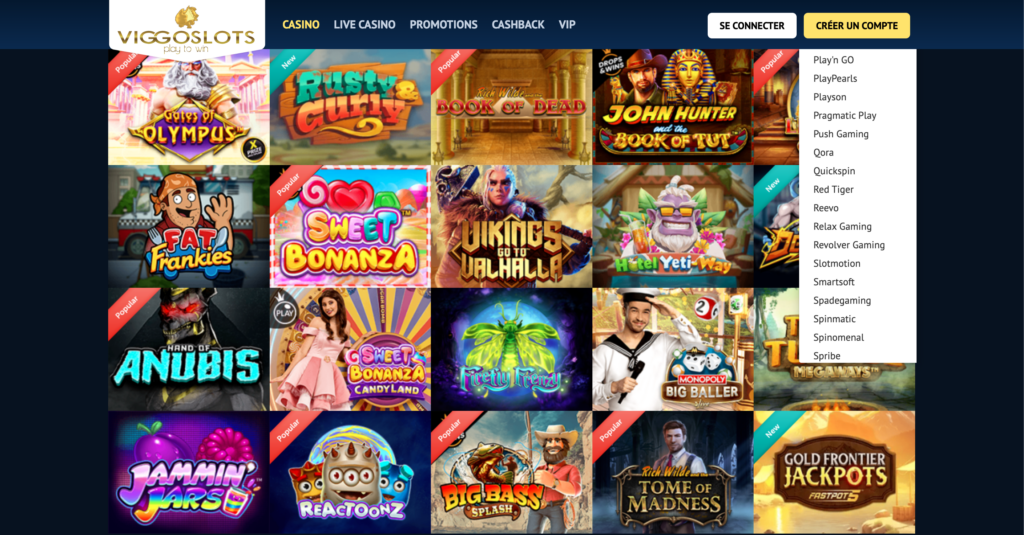Go to the Live Casino tab
The height and width of the screenshot is (535, 1024).
tap(364, 25)
